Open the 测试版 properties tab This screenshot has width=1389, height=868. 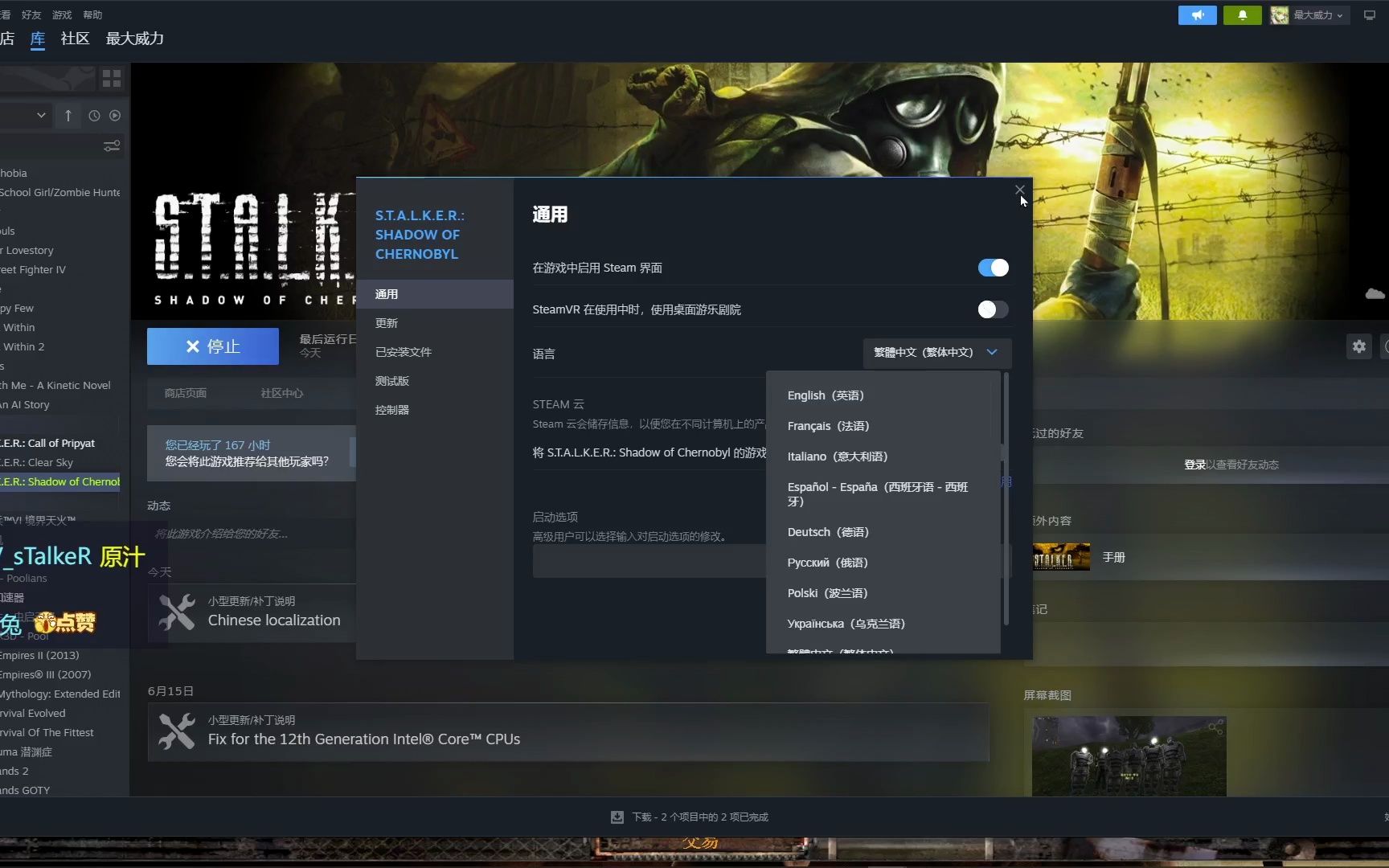point(434,381)
